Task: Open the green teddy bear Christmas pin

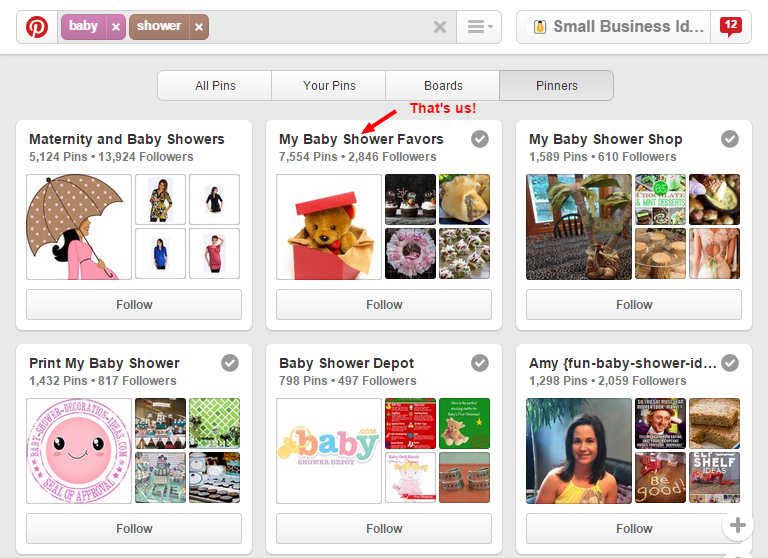Action: (464, 423)
